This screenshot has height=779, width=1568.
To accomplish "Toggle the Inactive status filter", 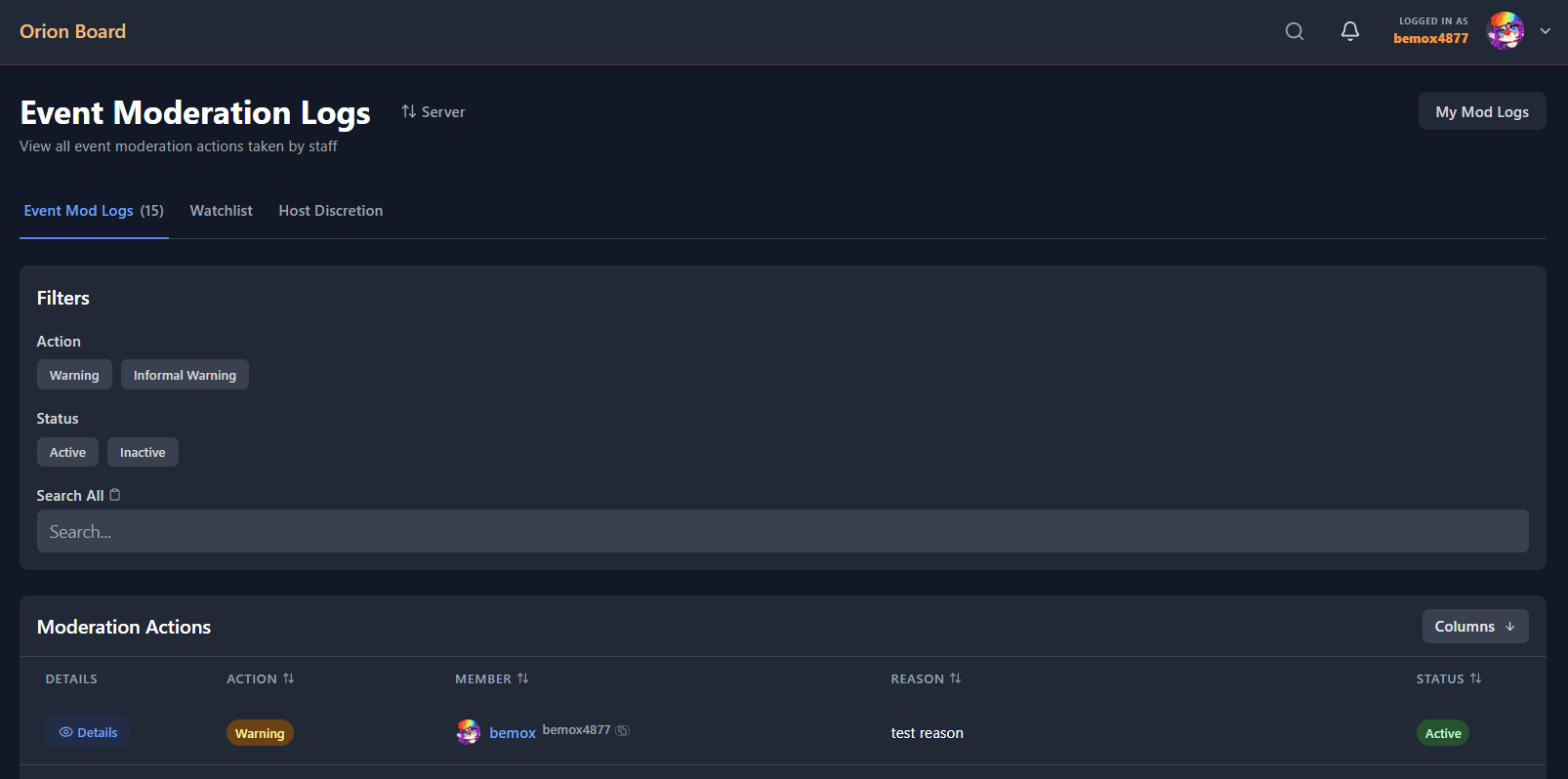I will (x=143, y=452).
